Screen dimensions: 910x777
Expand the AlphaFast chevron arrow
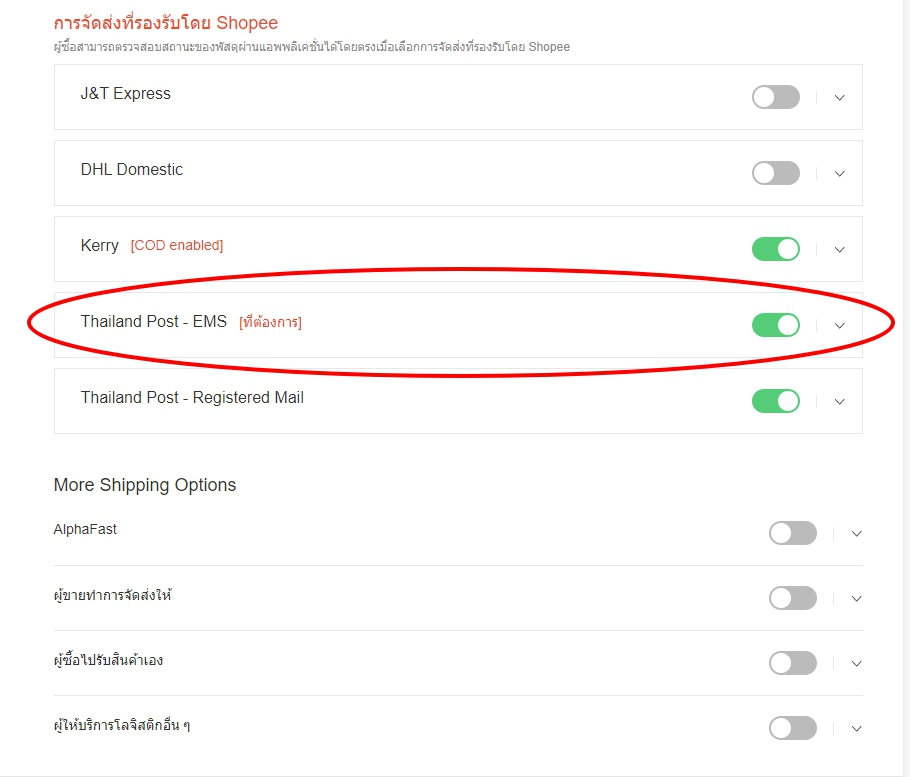(x=856, y=533)
